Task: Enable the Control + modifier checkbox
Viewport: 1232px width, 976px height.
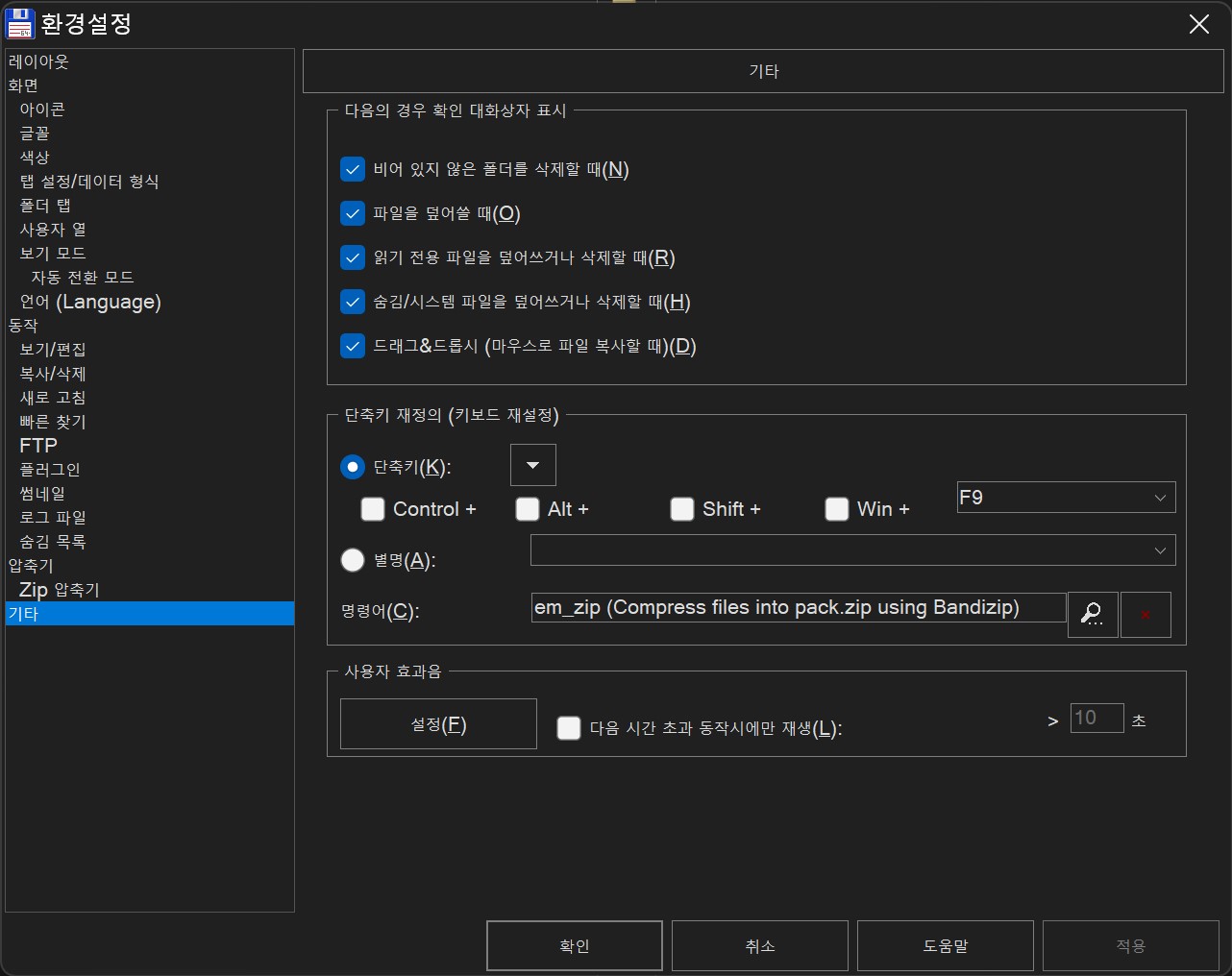Action: click(372, 509)
